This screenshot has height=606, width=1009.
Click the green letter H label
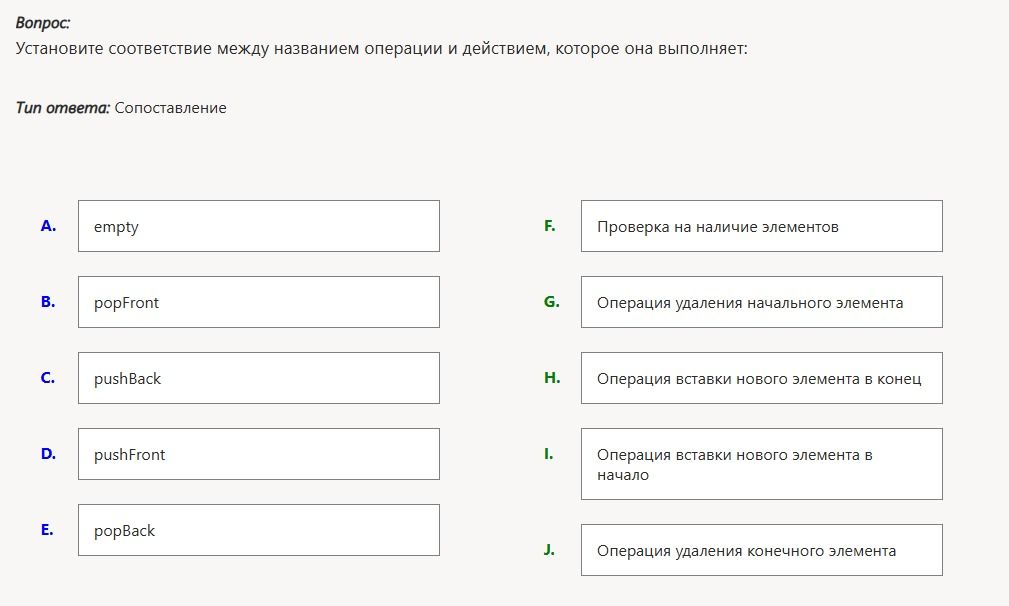point(551,378)
